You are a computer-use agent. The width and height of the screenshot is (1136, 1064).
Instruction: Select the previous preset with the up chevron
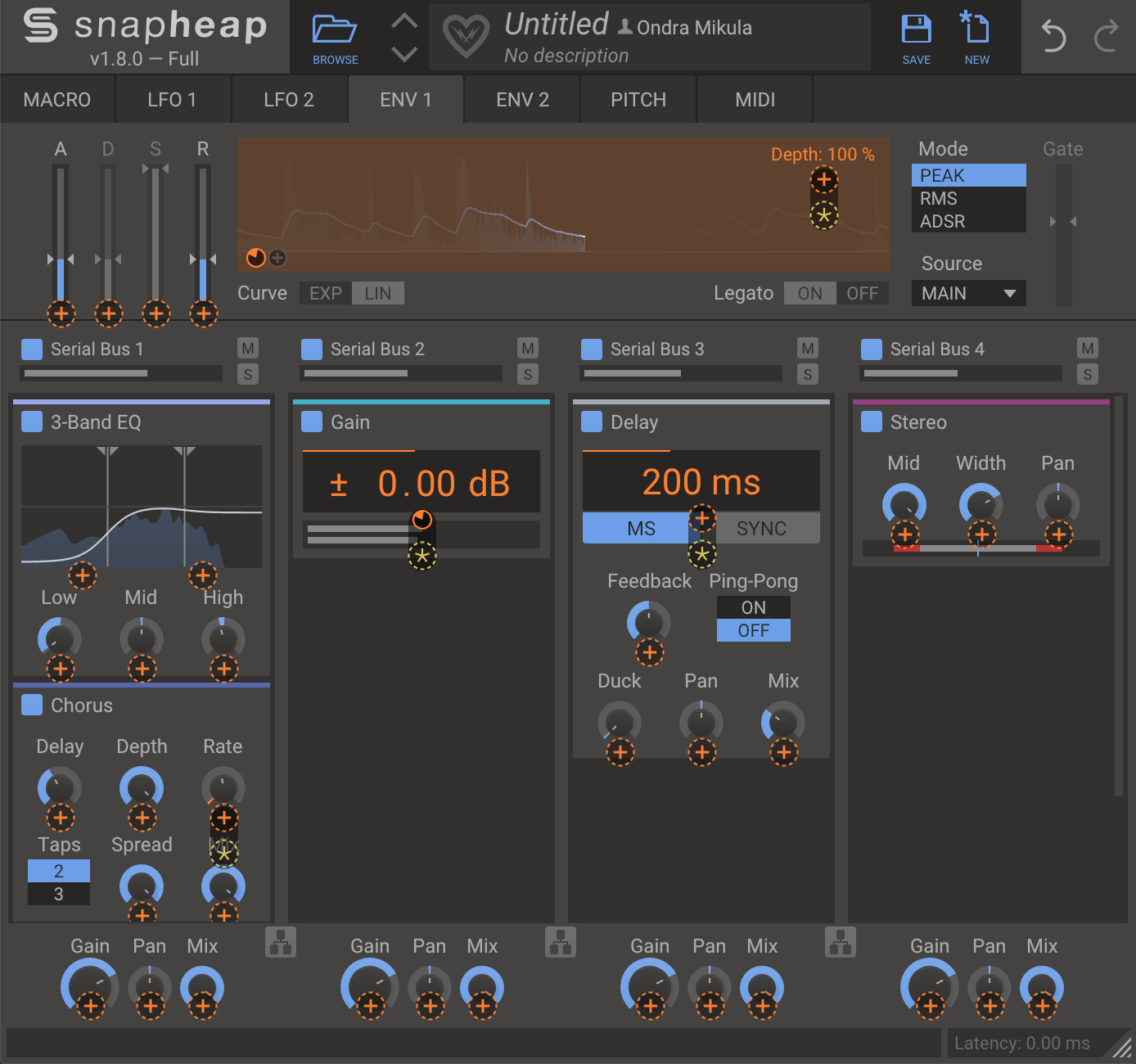[404, 21]
